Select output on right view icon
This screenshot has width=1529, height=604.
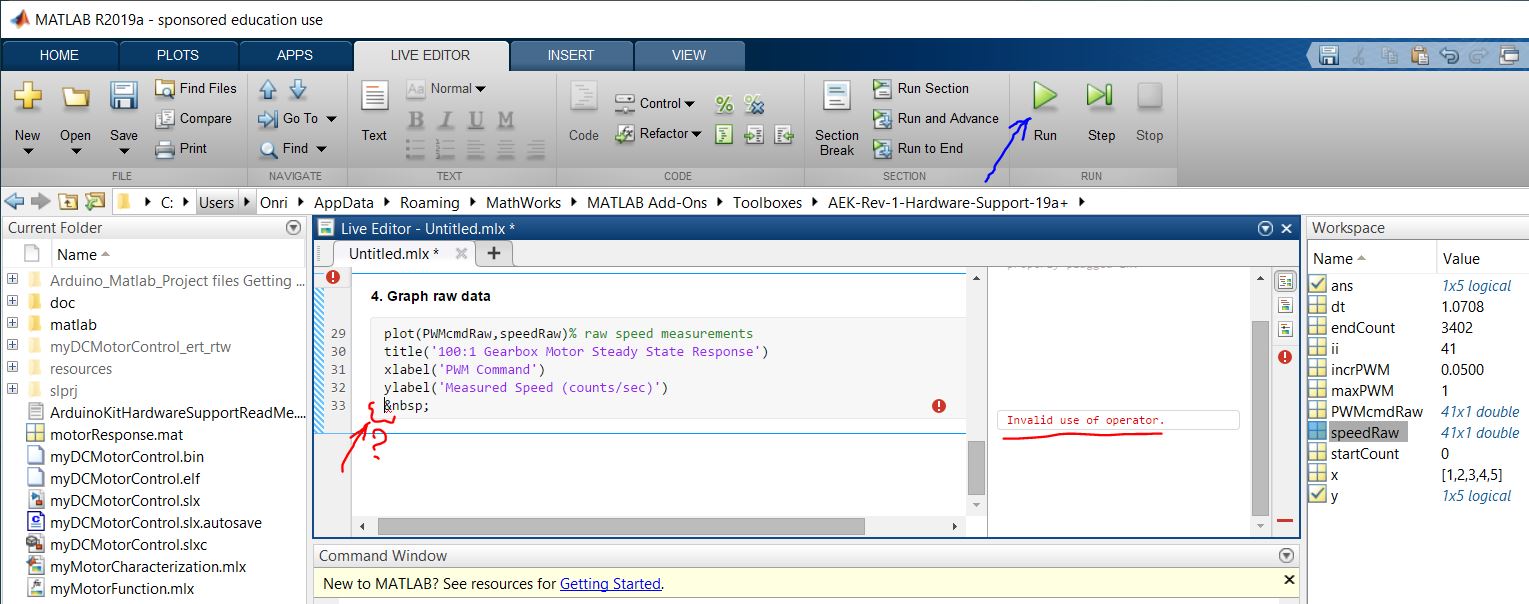[1286, 282]
